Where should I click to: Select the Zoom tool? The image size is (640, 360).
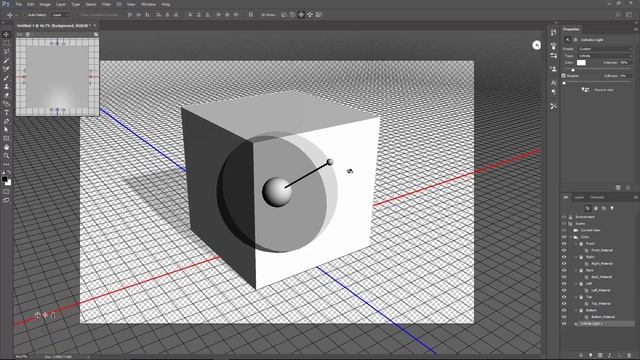tap(6, 156)
